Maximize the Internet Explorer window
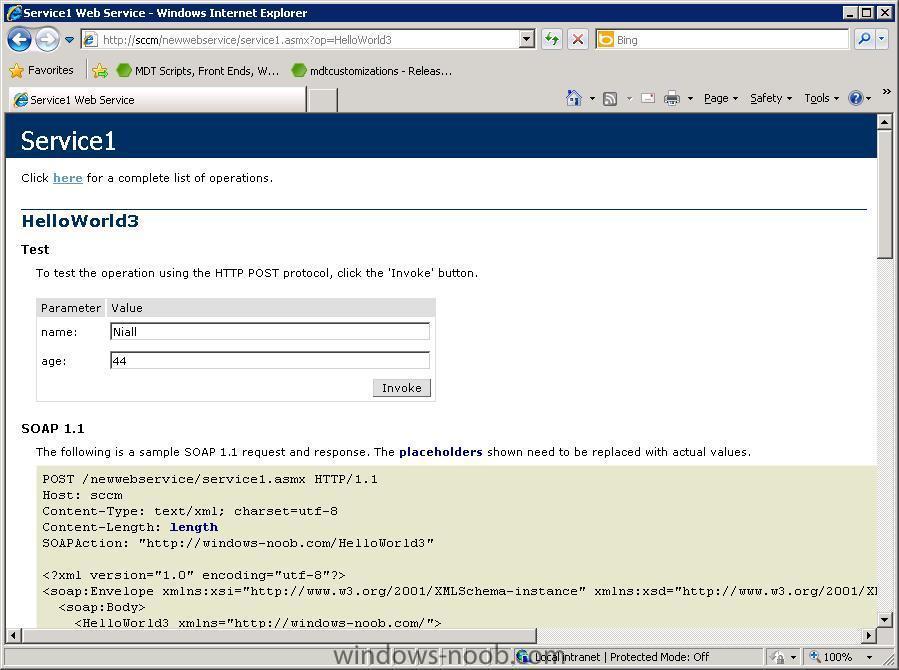 click(x=866, y=13)
